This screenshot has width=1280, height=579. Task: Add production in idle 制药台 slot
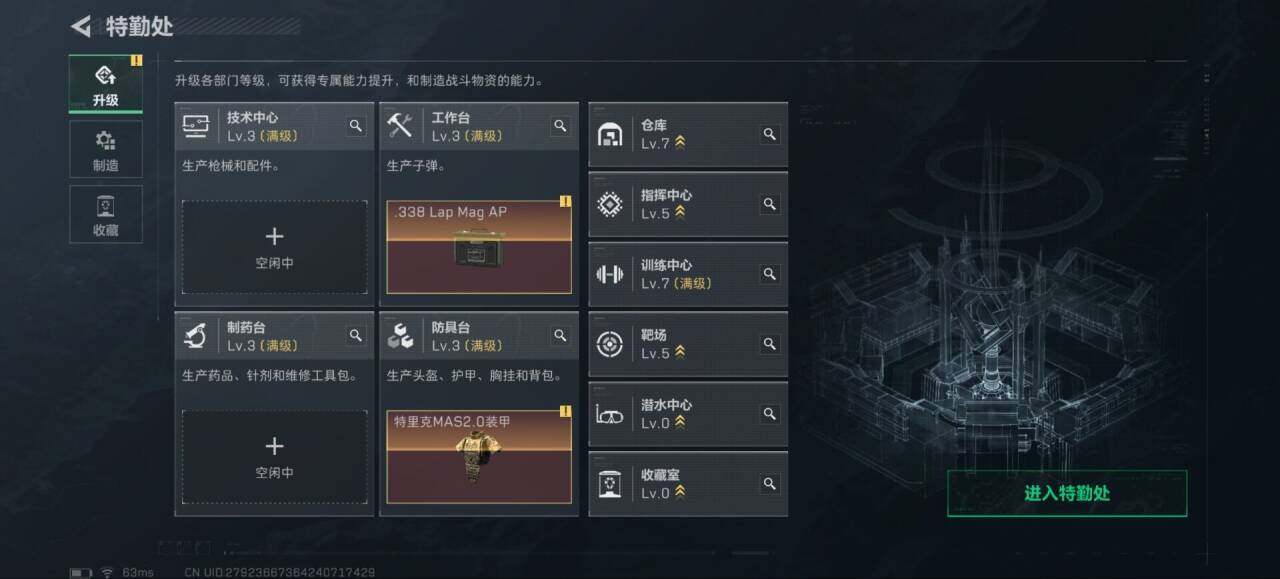click(274, 457)
